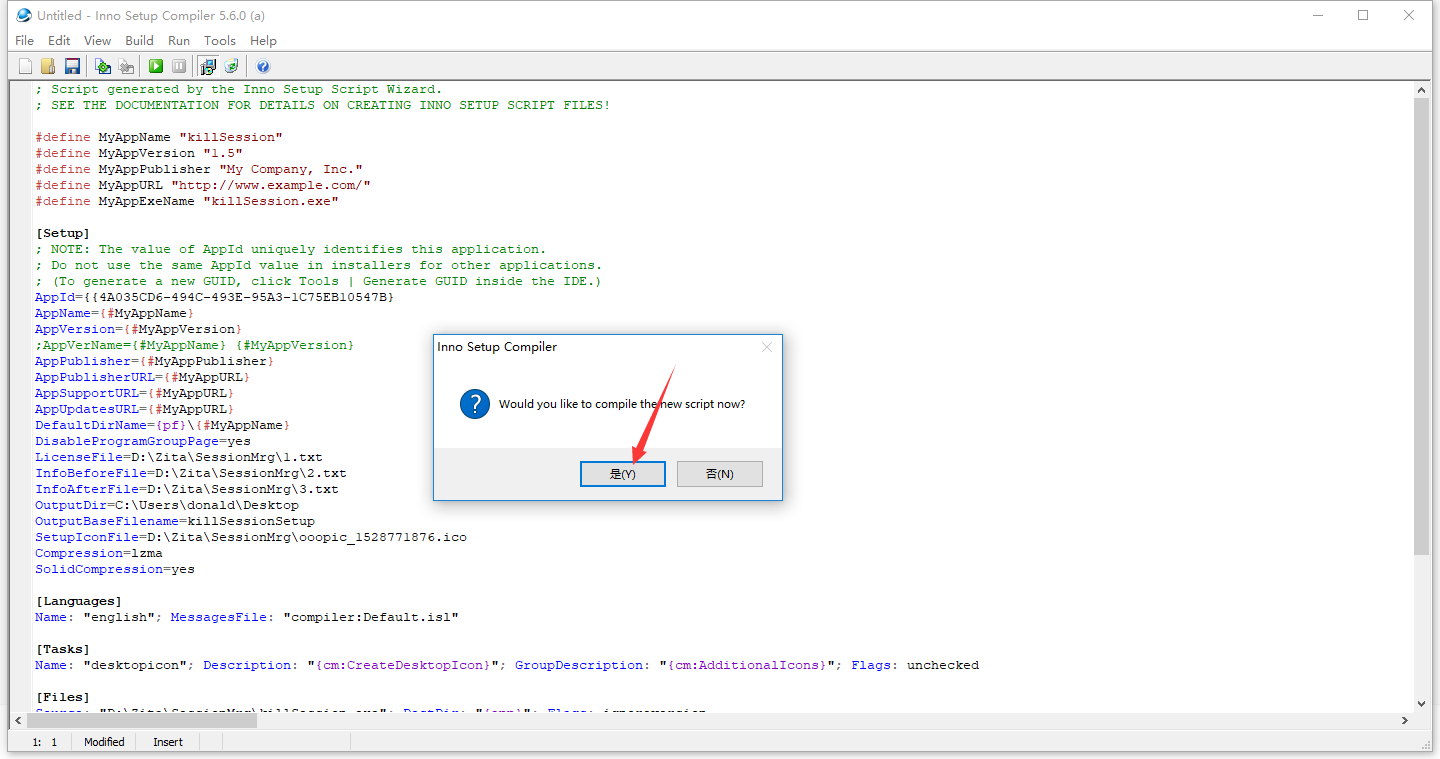Click the OutputDir=C:\Users\donald\Desktop line
This screenshot has height=759, width=1440.
pyautogui.click(x=167, y=505)
